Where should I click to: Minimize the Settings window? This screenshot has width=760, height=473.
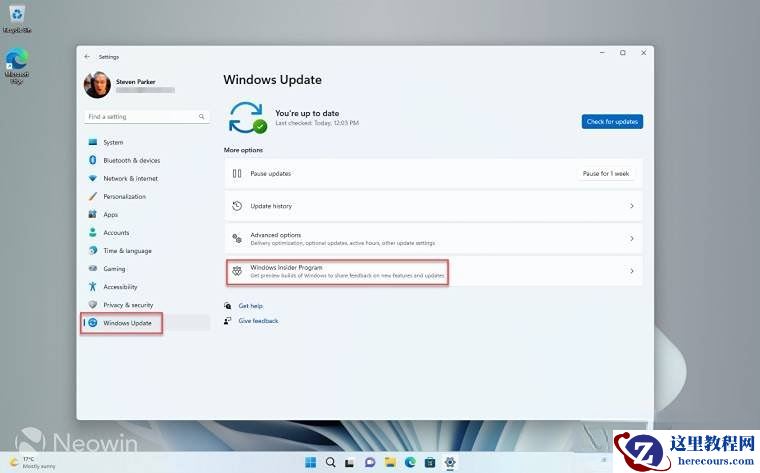[x=602, y=53]
